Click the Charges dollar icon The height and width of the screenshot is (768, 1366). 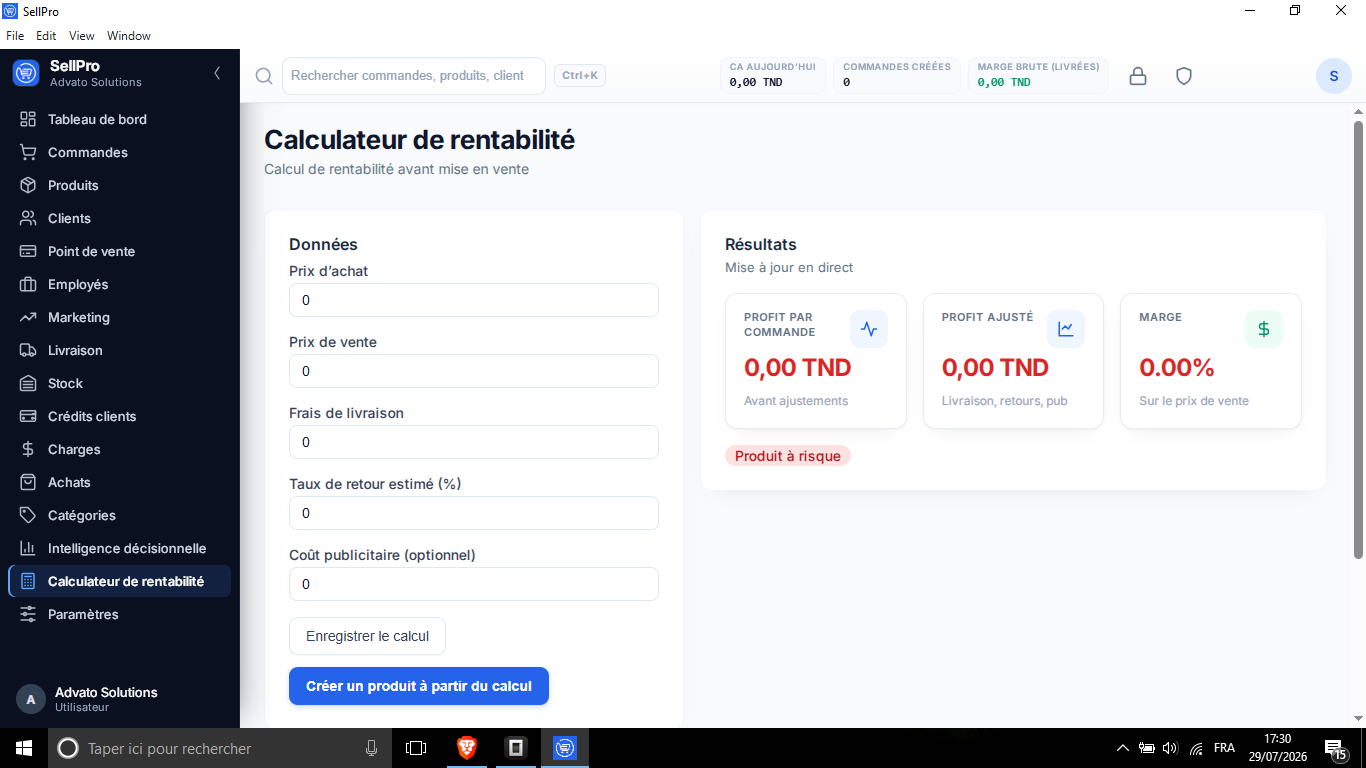coord(28,449)
